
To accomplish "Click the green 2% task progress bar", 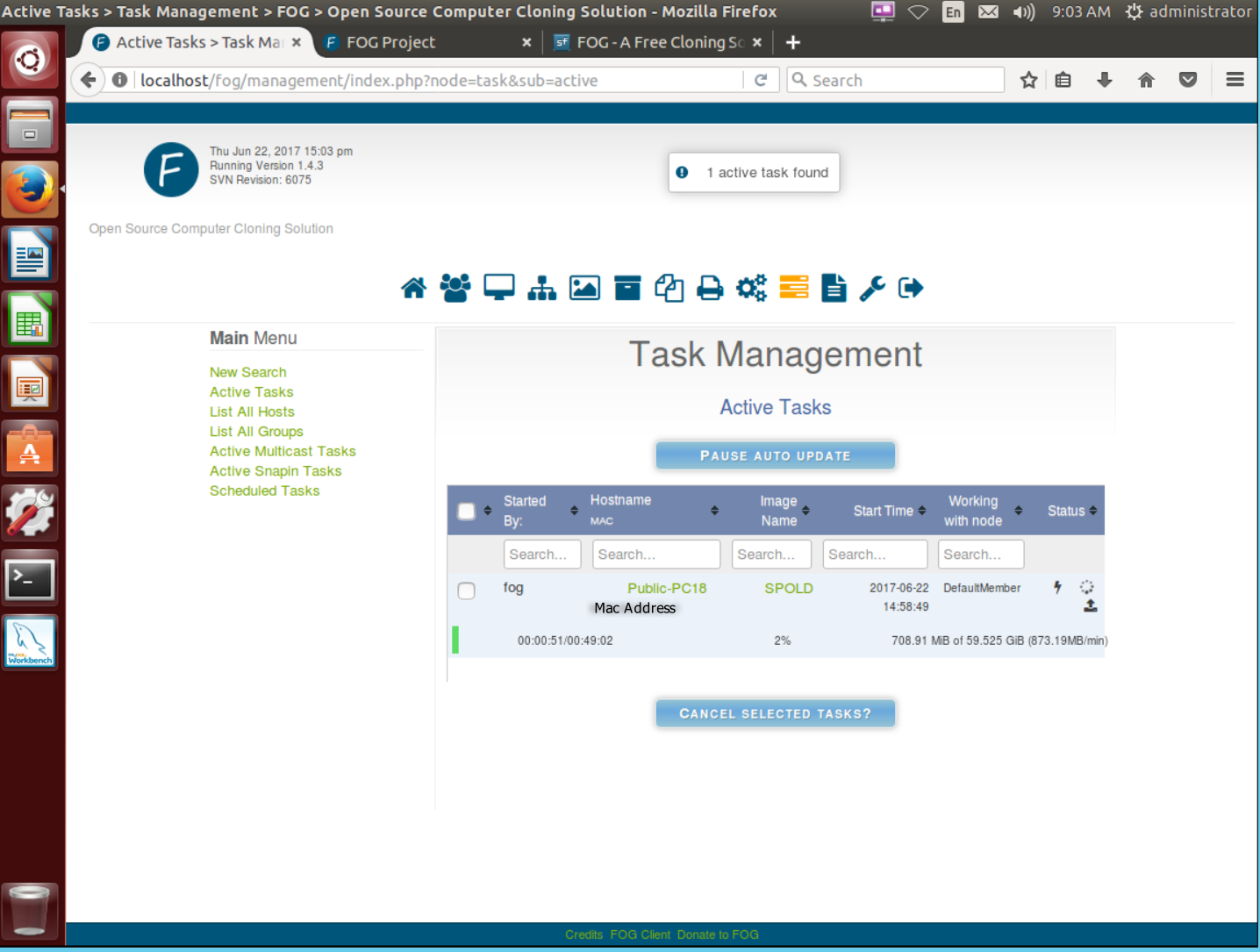I will [455, 641].
